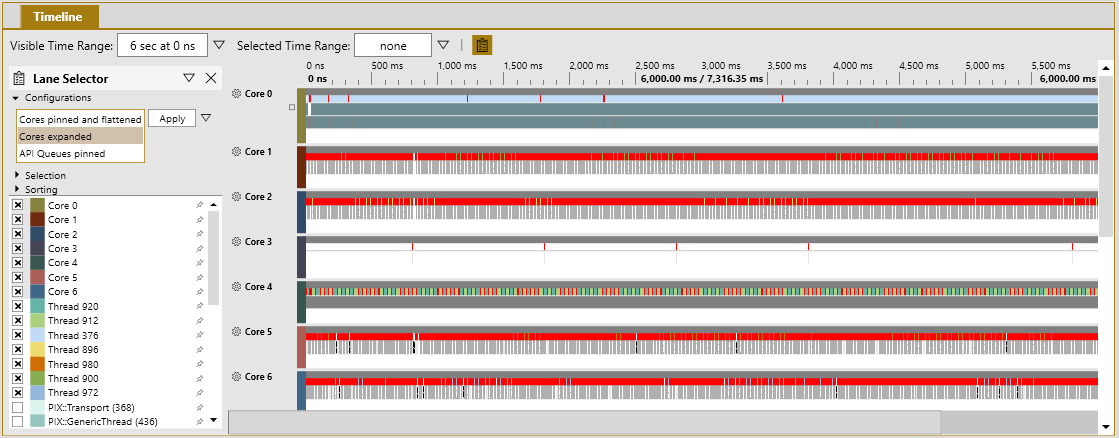Image resolution: width=1119 pixels, height=438 pixels.
Task: Pin the Thread 376 lane
Action: (200, 335)
